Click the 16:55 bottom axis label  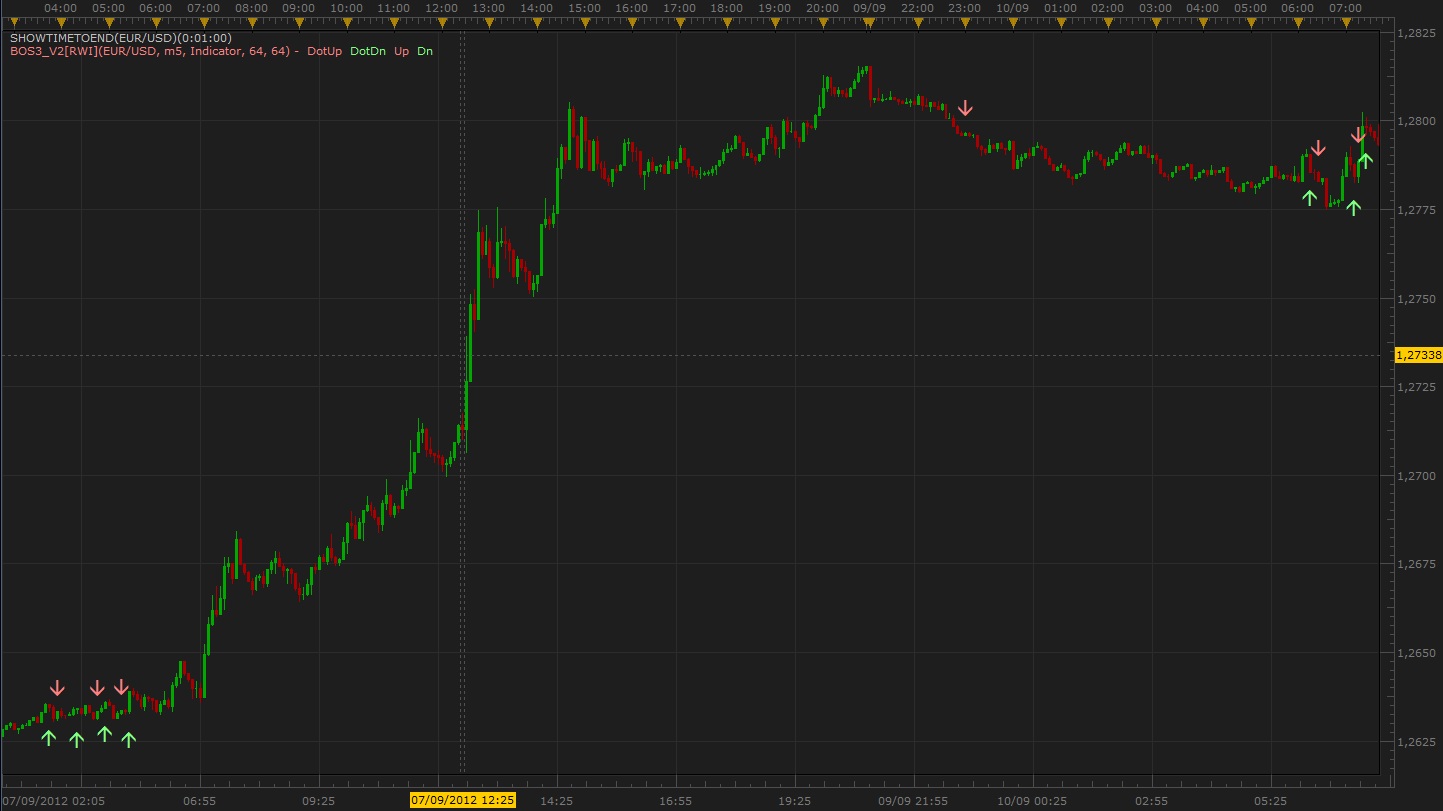pos(675,801)
